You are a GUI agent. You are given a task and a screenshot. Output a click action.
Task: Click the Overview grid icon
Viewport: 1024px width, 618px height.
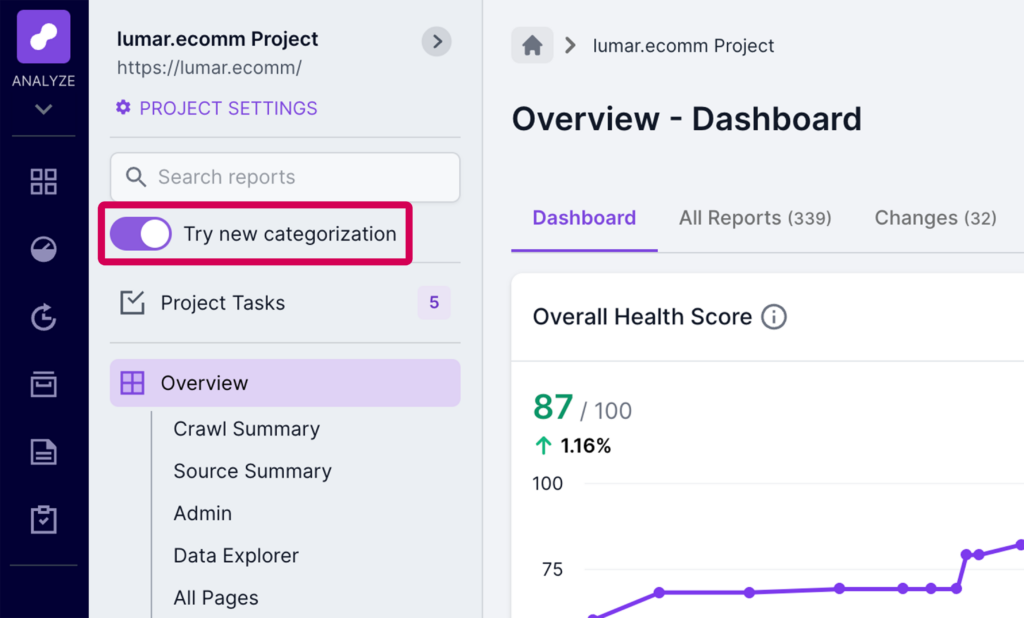(133, 383)
